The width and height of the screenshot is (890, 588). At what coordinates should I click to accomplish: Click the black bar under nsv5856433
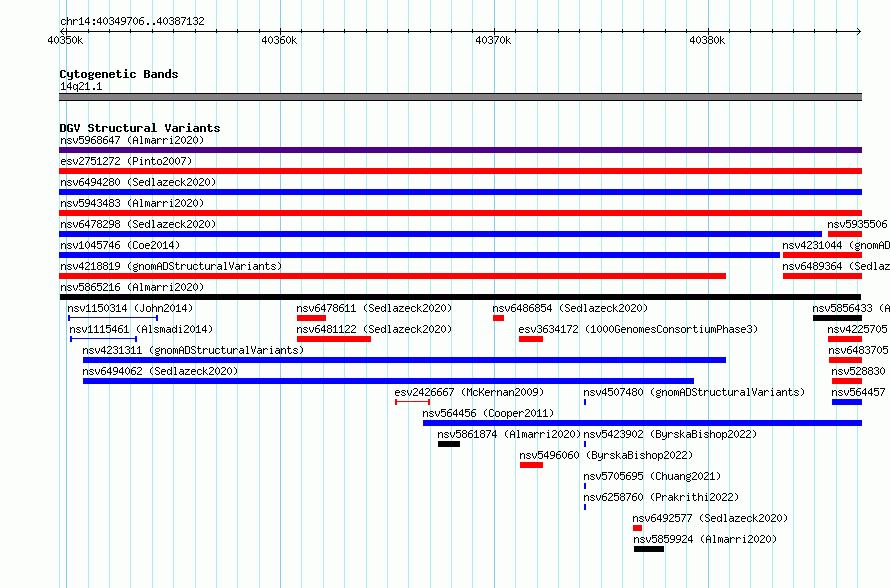(837, 318)
